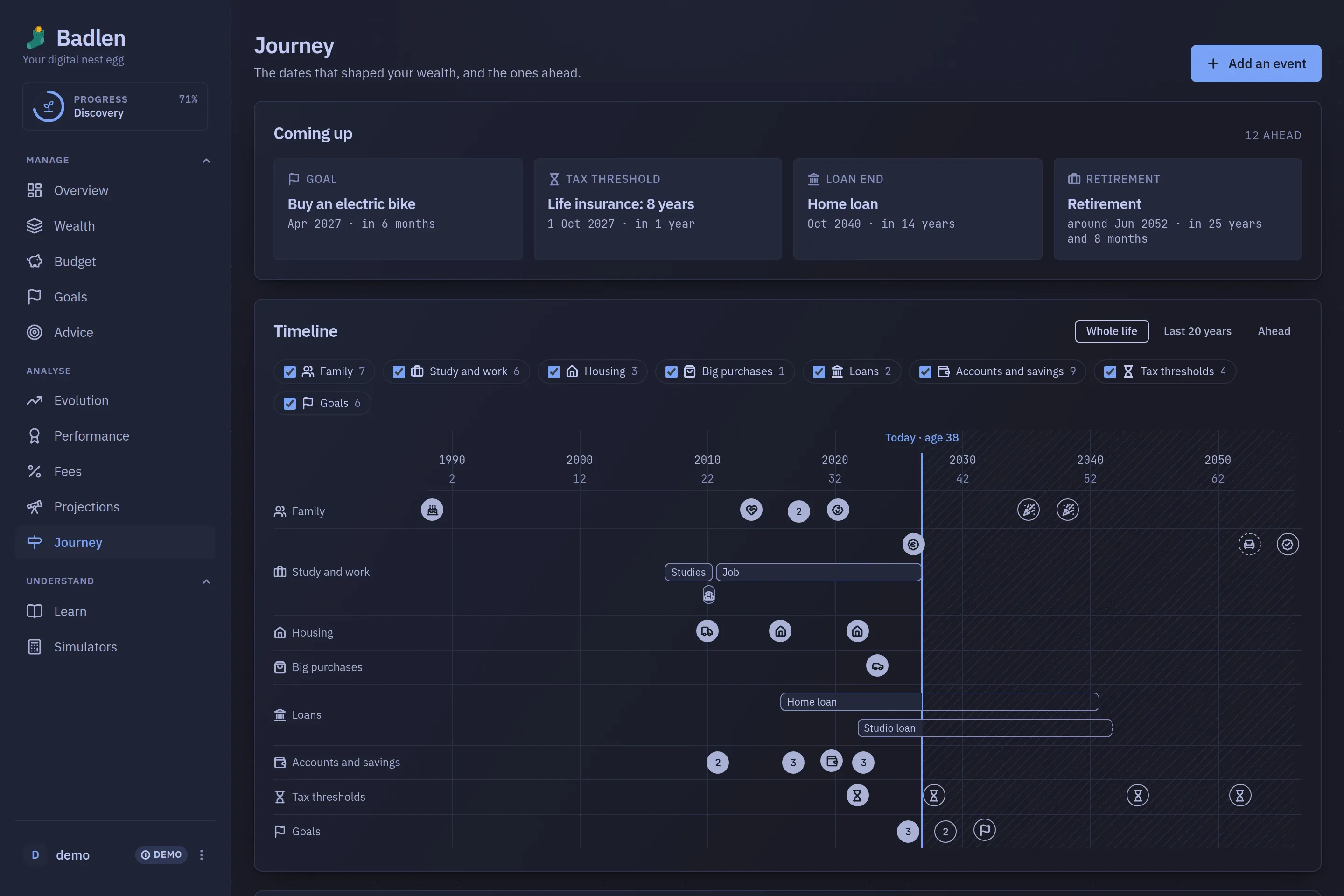Click the calculator icon for Simulators

(34, 647)
